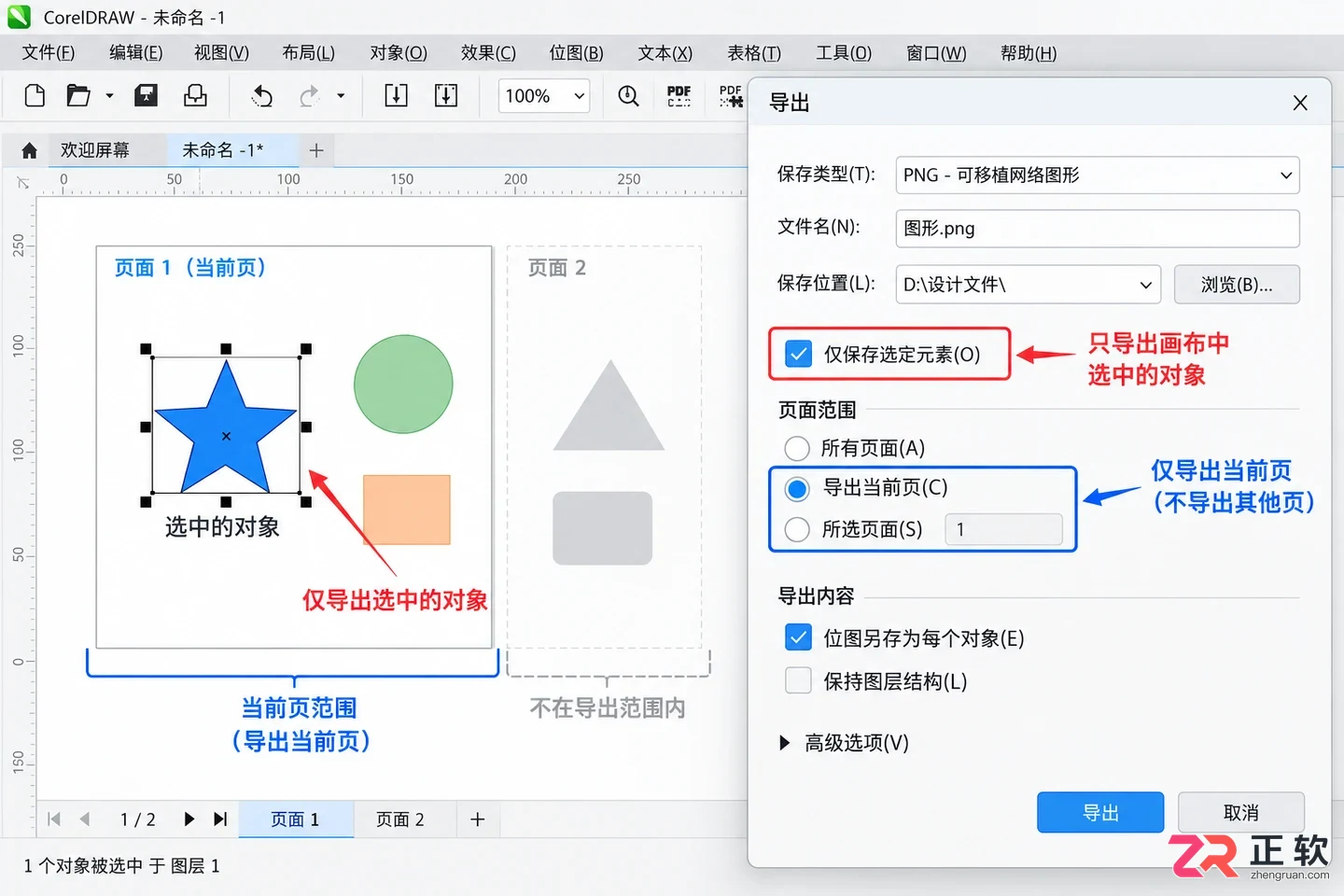The image size is (1344, 896).
Task: Jump to the last page
Action: (220, 819)
